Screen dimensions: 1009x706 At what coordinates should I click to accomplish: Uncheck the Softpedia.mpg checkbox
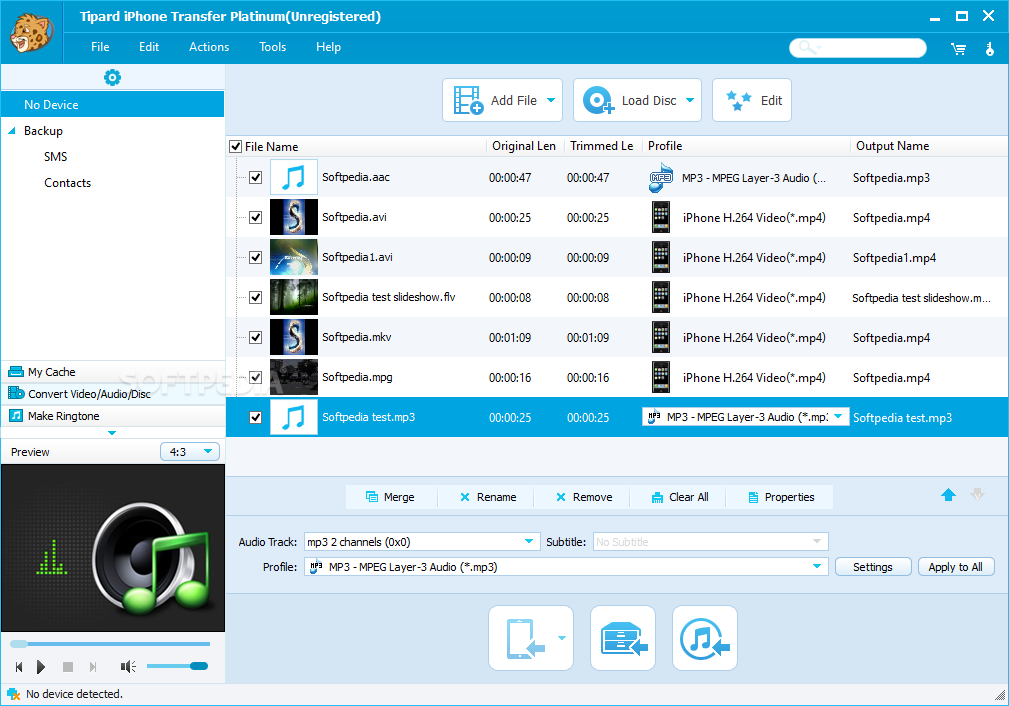255,377
